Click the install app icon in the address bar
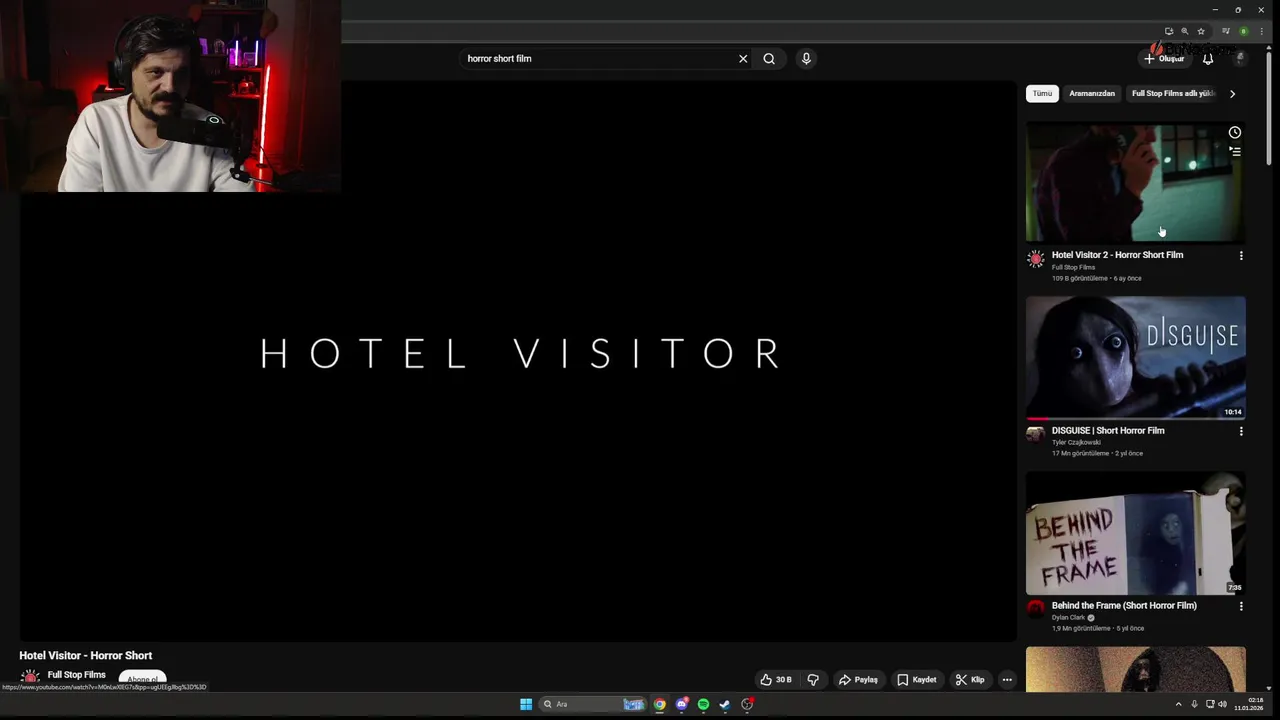1280x720 pixels. click(1169, 31)
